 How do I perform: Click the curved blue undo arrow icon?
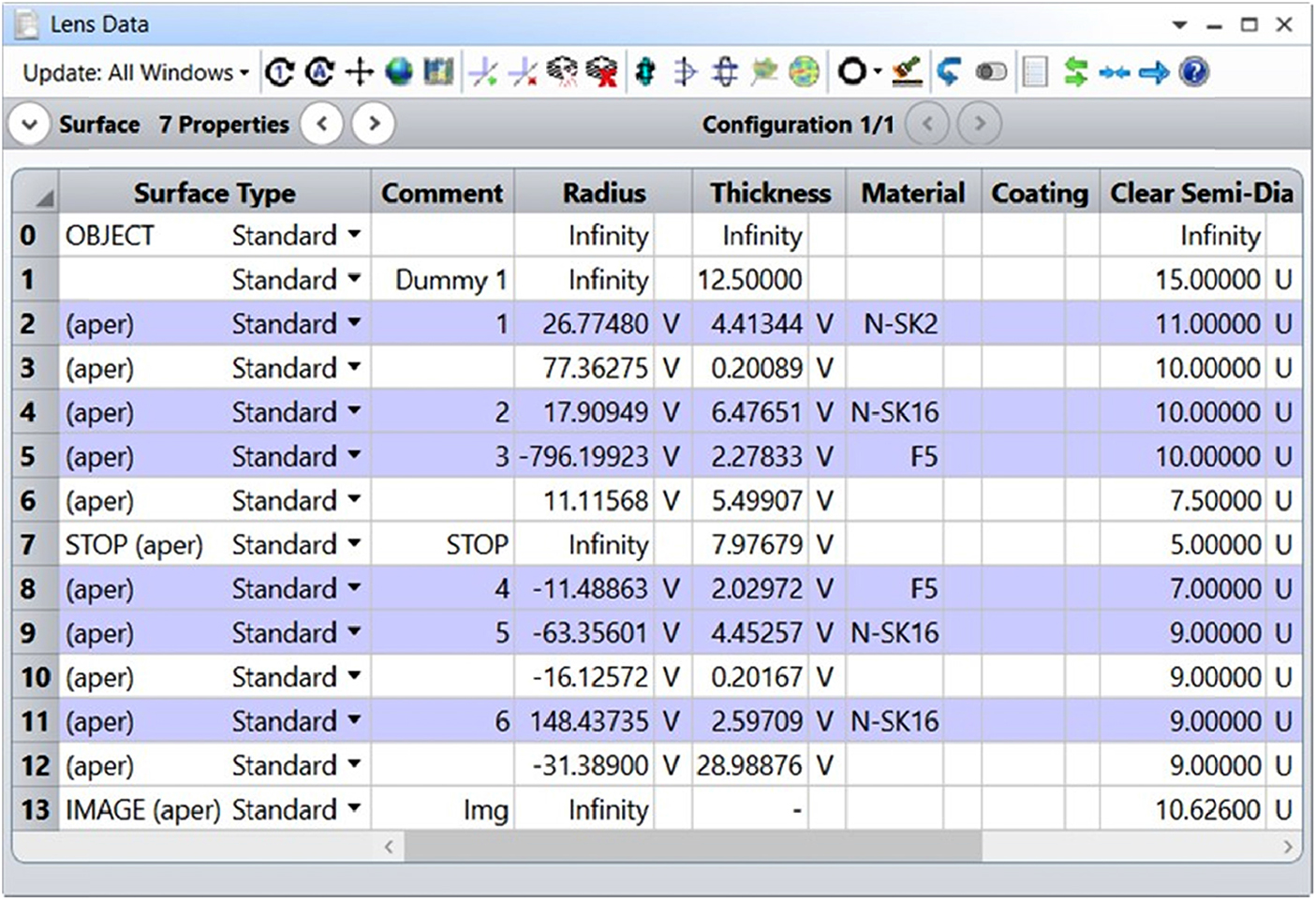point(949,72)
